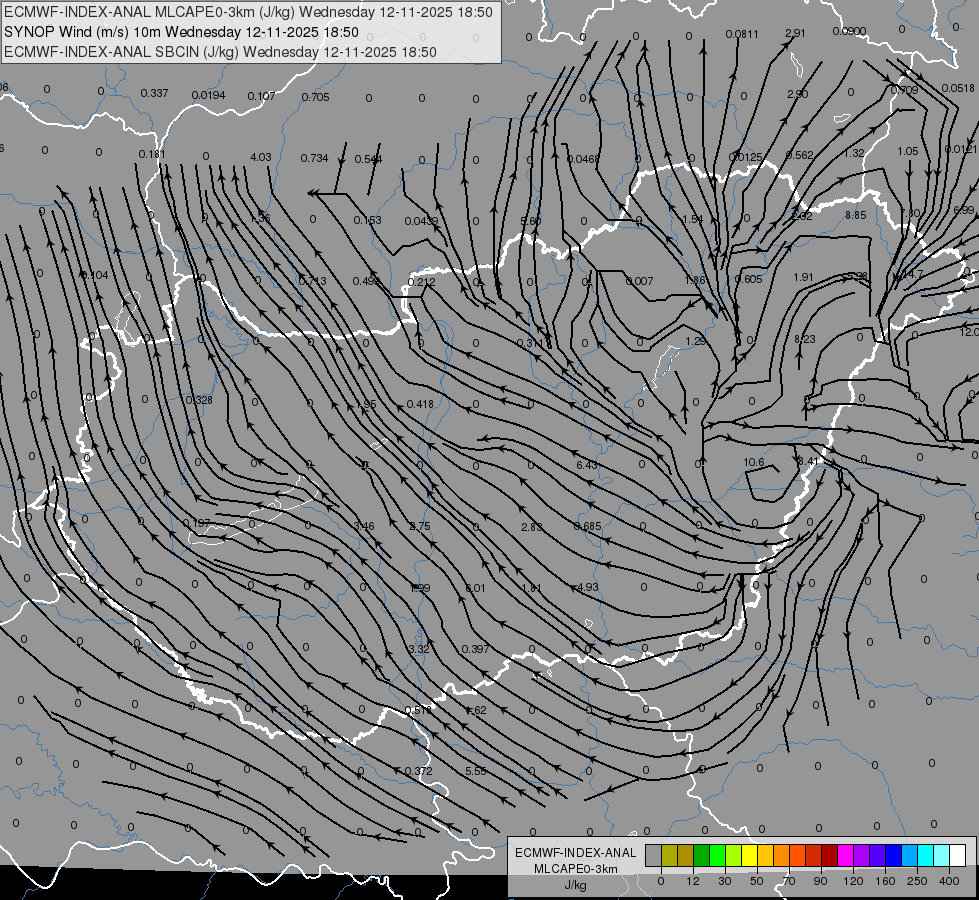Click the pure blue legend swatch
979x900 pixels.
[x=893, y=855]
